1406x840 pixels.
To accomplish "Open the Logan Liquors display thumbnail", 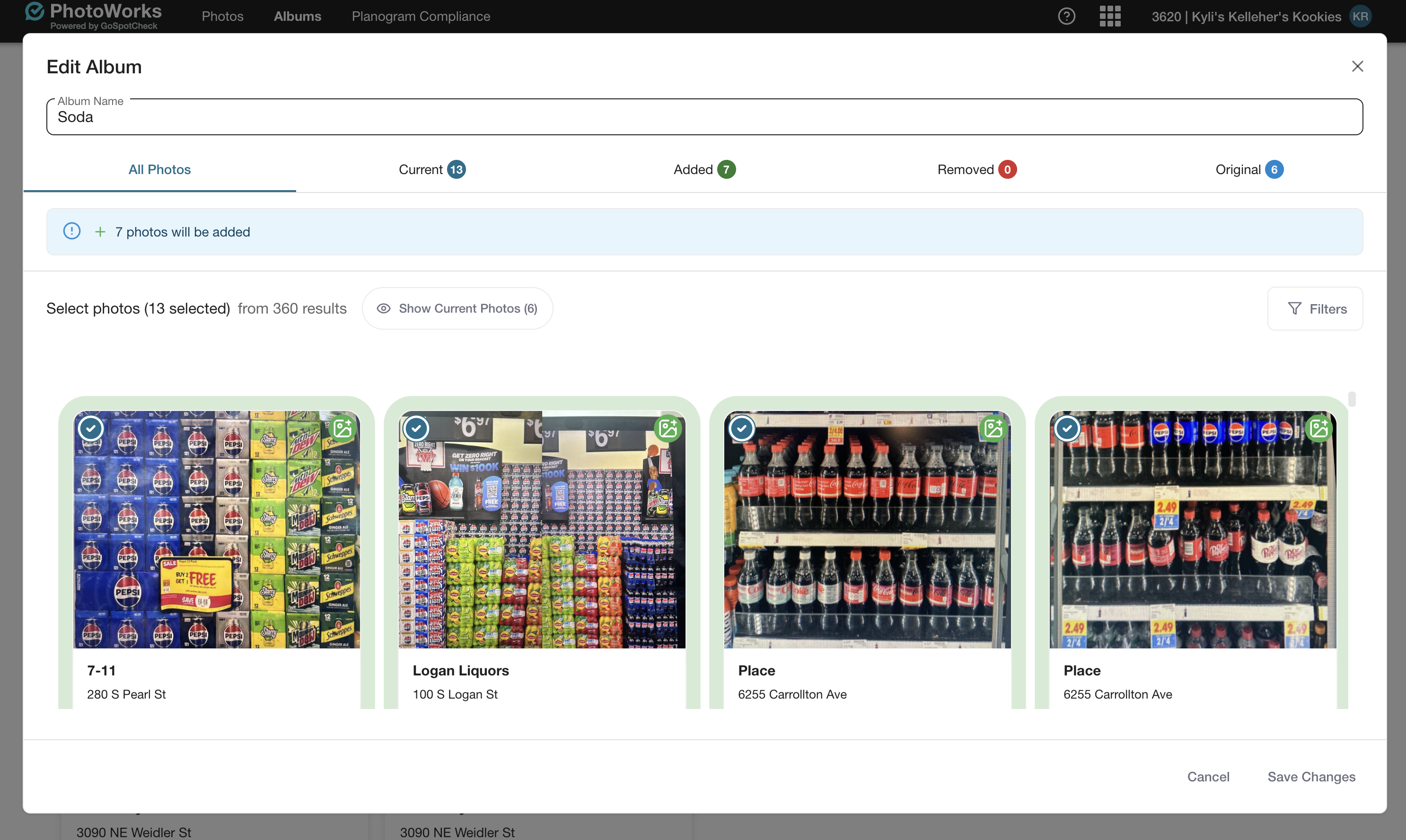I will coord(542,529).
